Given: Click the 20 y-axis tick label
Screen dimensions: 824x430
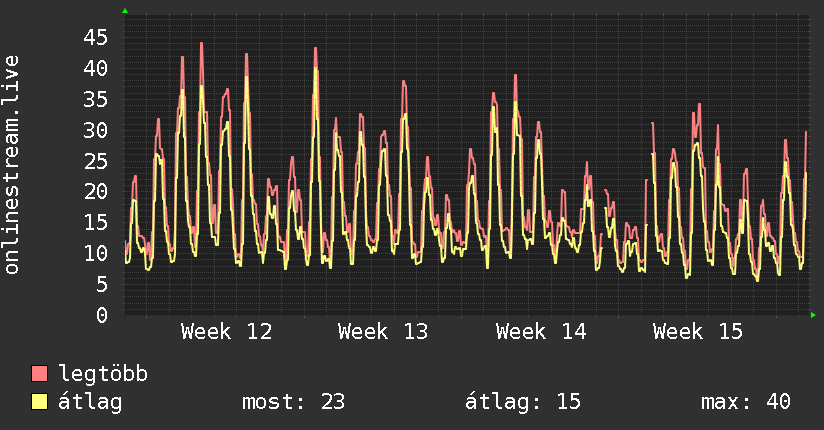Looking at the screenshot, I should 96,191.
